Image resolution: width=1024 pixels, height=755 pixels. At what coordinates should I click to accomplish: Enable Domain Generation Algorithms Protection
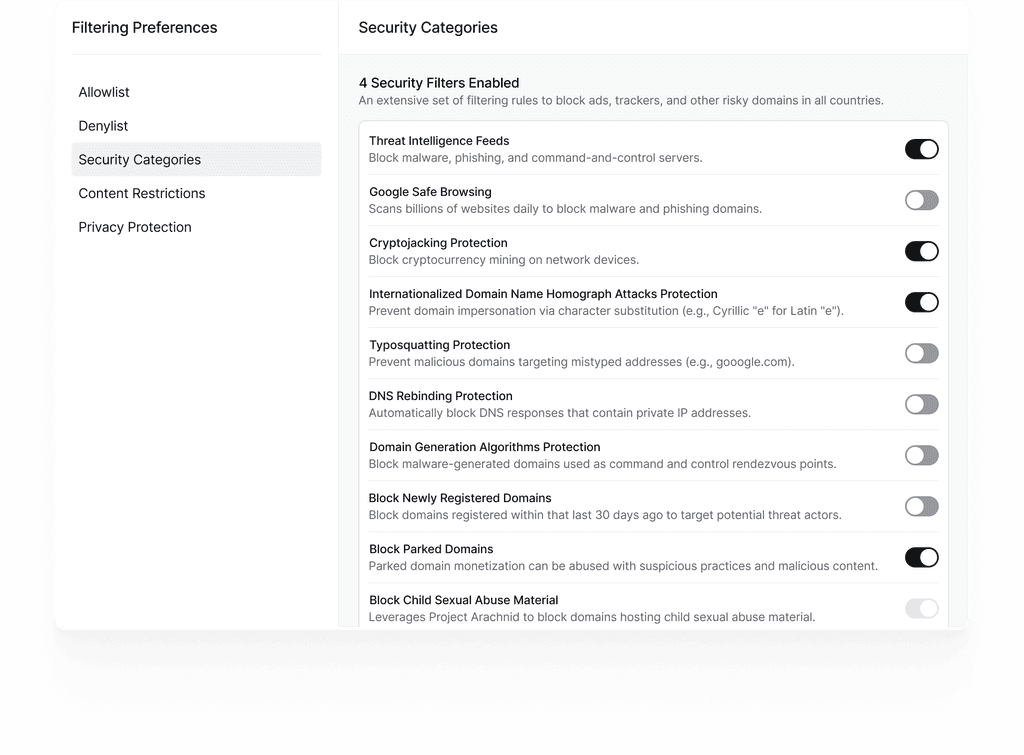(x=921, y=455)
